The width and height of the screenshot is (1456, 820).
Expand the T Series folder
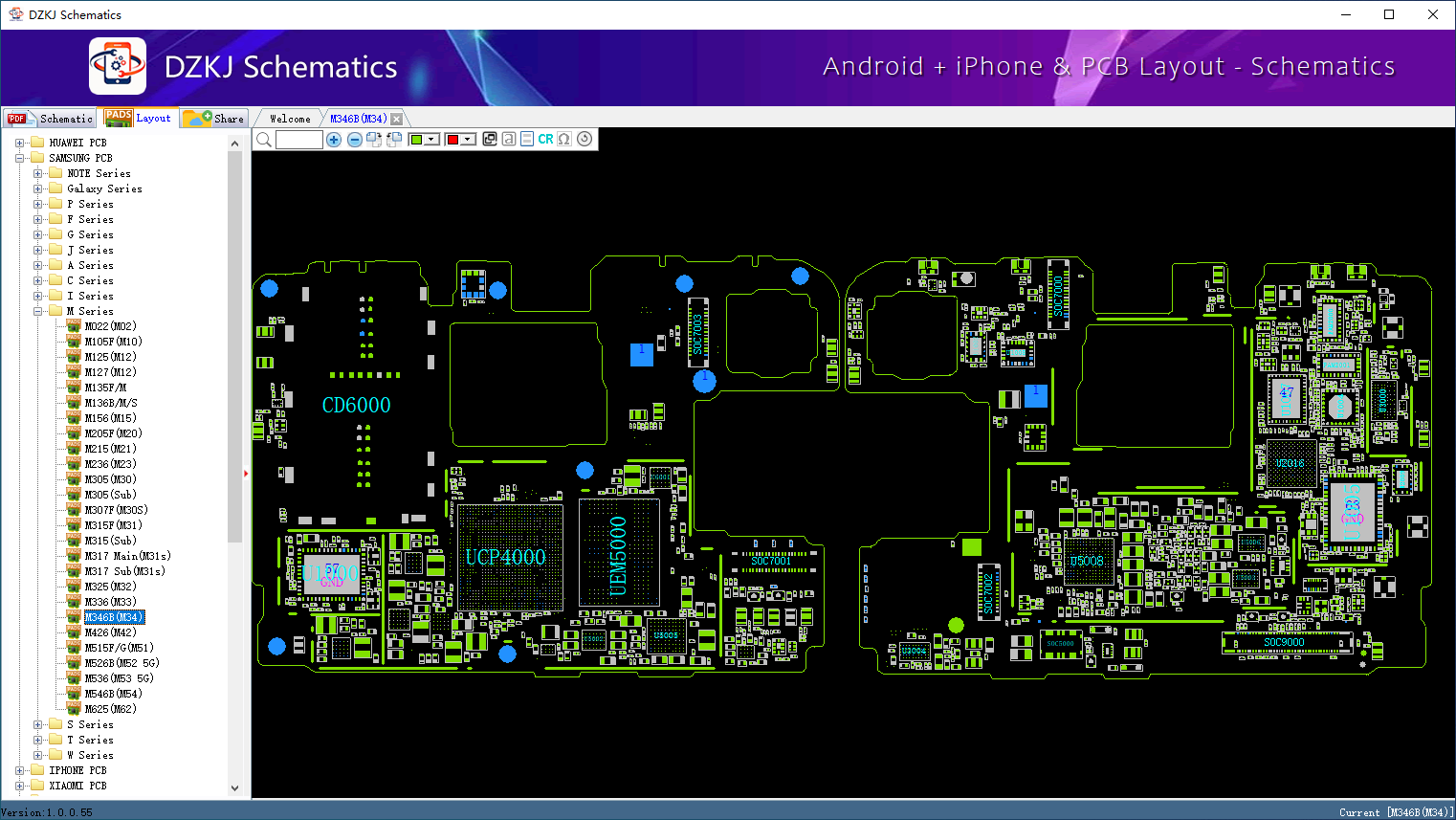click(x=38, y=740)
